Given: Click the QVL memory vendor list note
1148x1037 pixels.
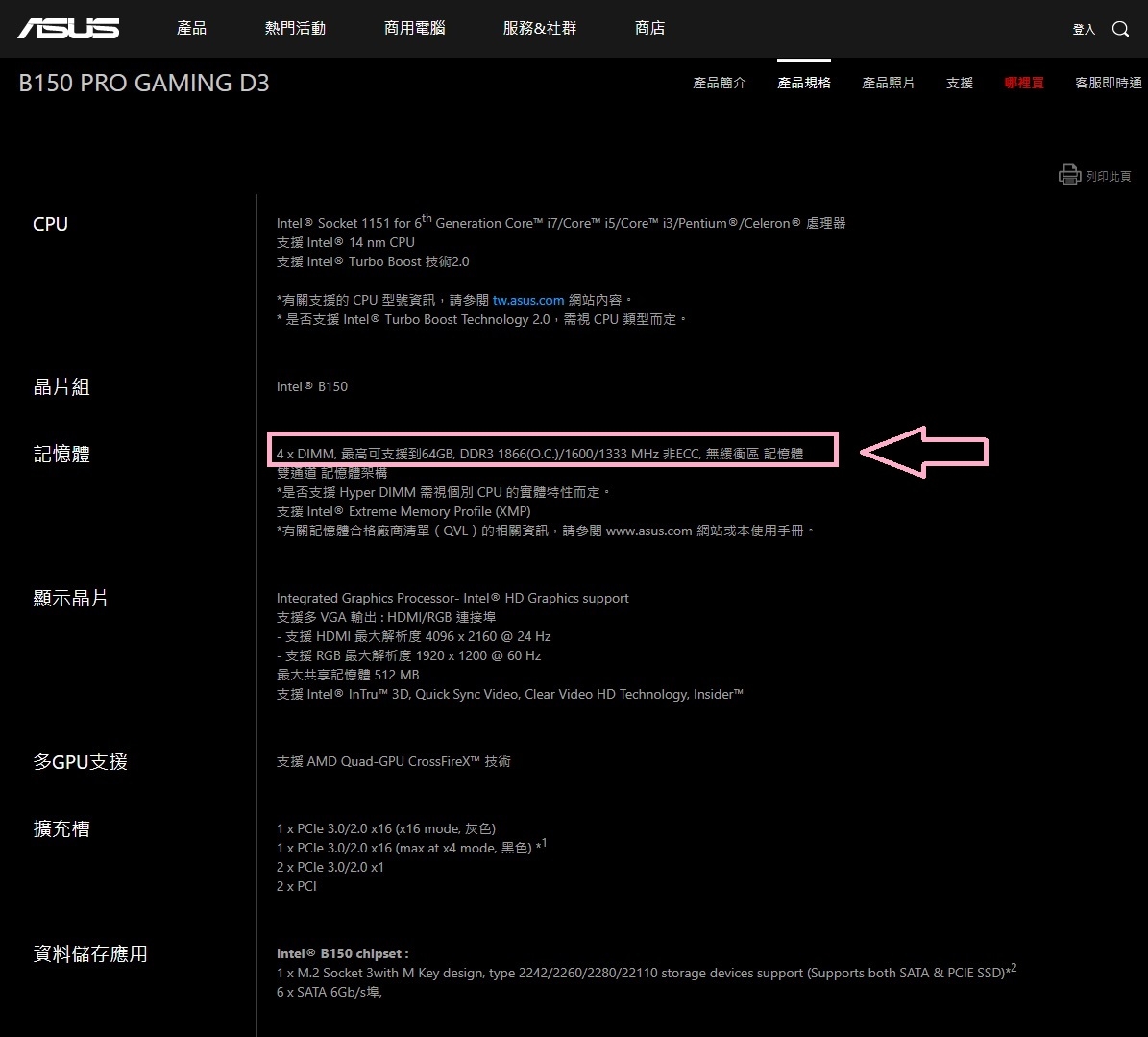Looking at the screenshot, I should (x=546, y=531).
